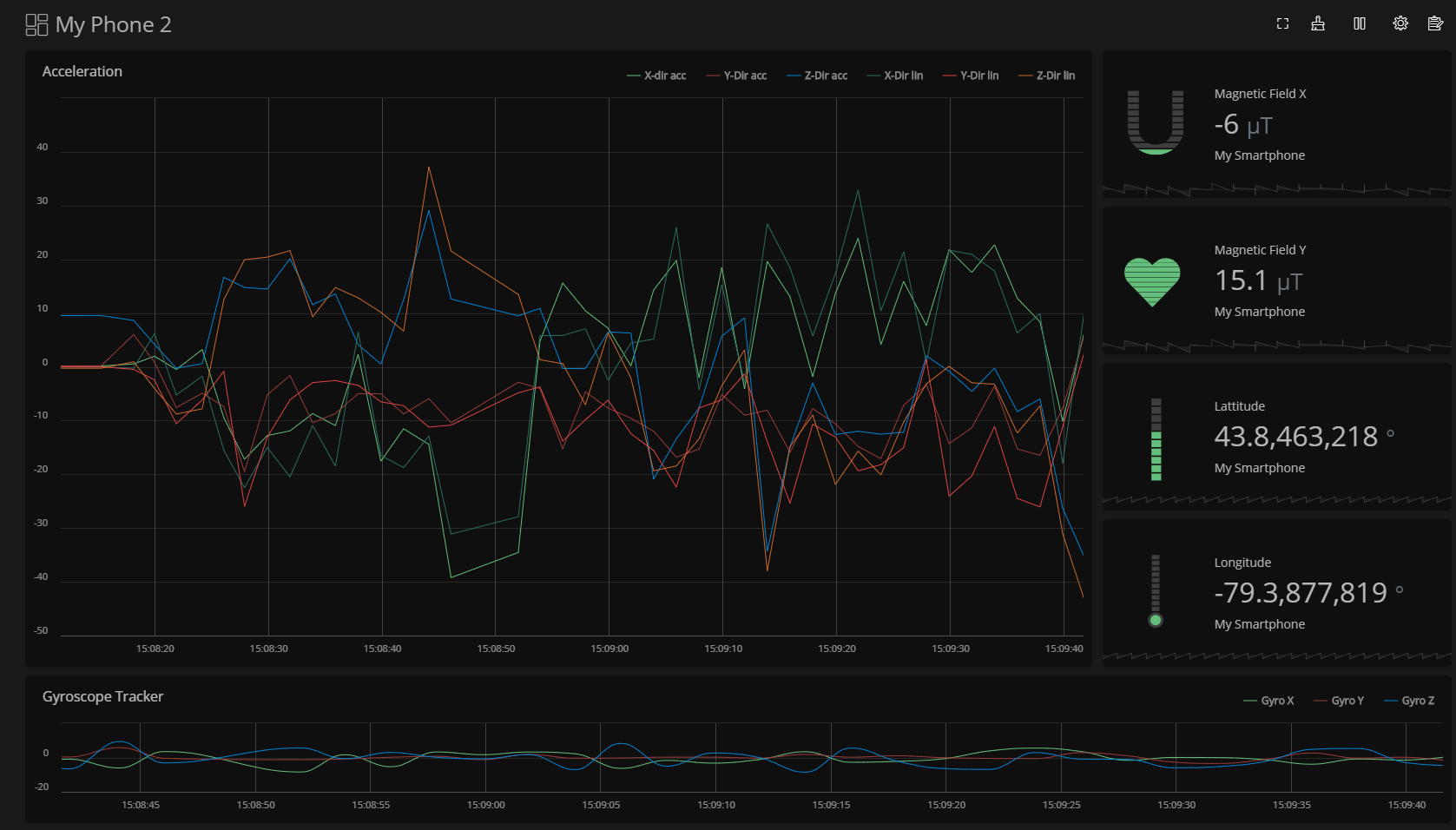Click the -20 y-axis label on Gyroscope chart
This screenshot has height=830, width=1456.
[42, 787]
